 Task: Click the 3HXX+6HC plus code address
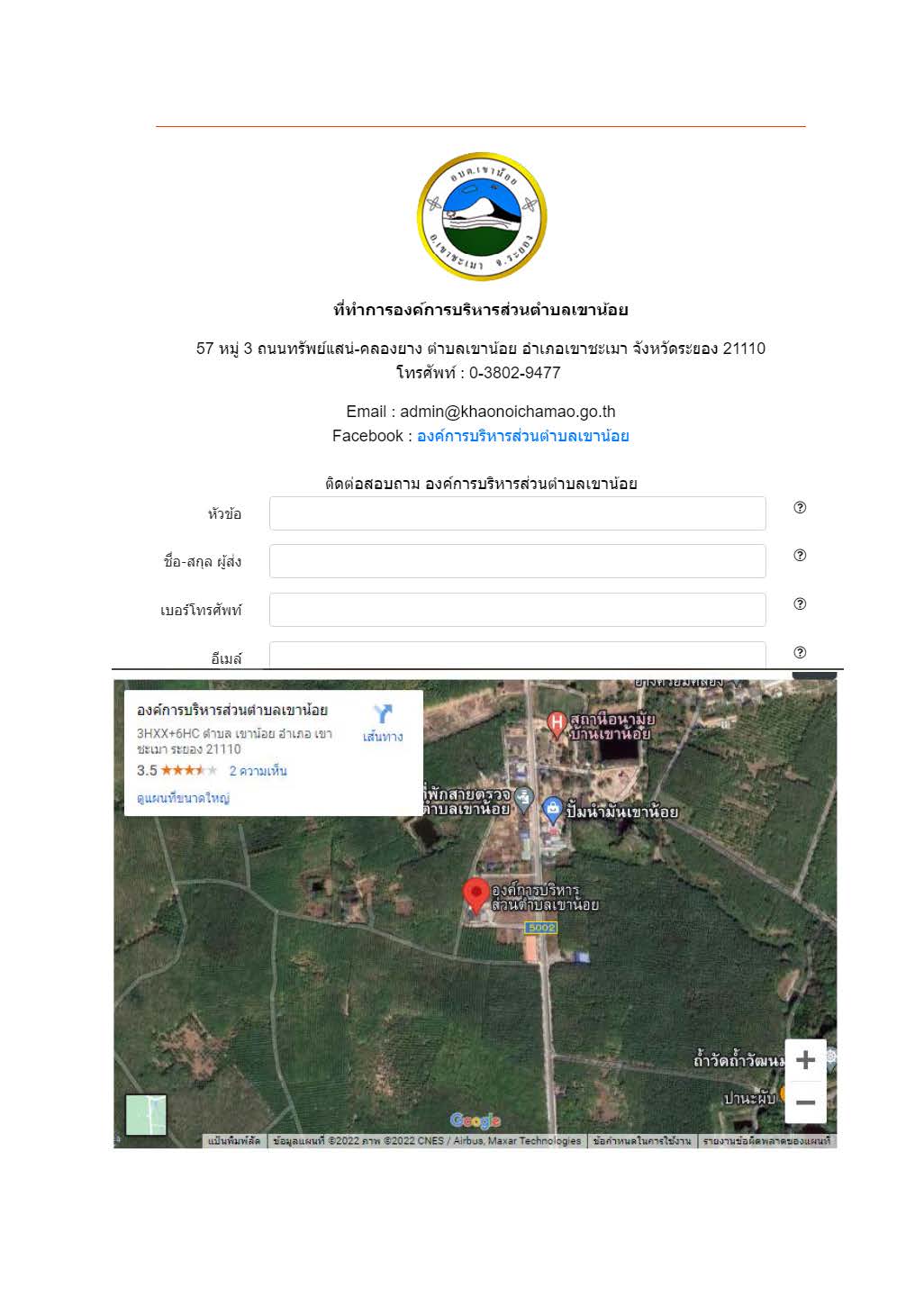click(x=234, y=741)
